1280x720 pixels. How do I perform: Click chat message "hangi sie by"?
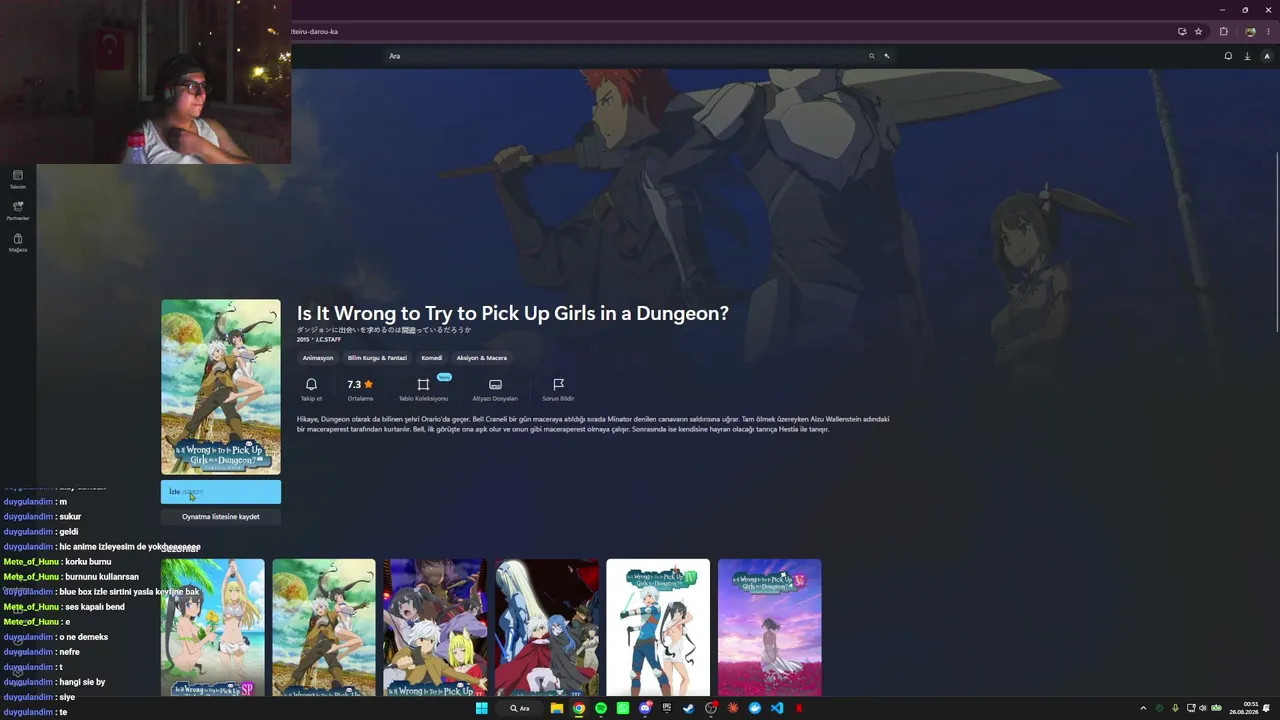82,682
